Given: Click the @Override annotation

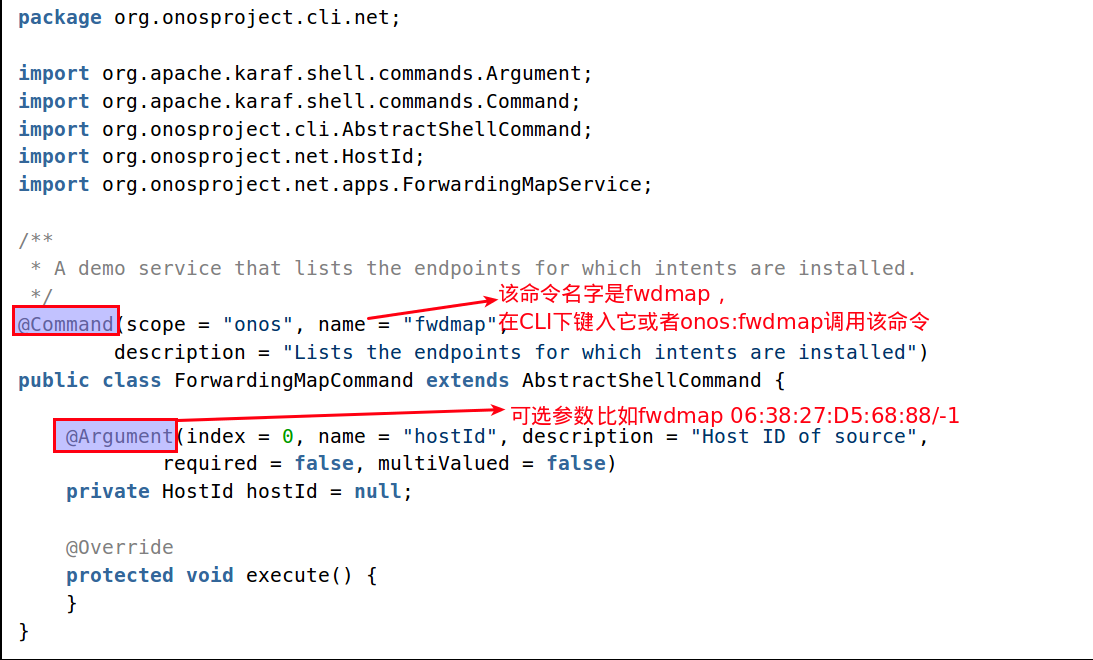Looking at the screenshot, I should 119,547.
